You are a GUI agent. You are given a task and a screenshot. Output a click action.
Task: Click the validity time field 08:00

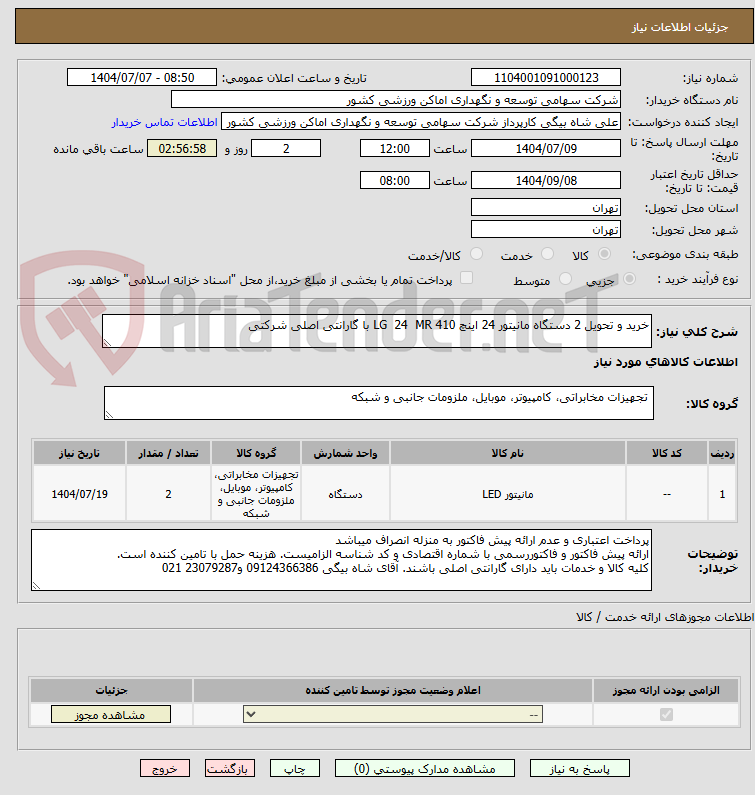point(394,180)
